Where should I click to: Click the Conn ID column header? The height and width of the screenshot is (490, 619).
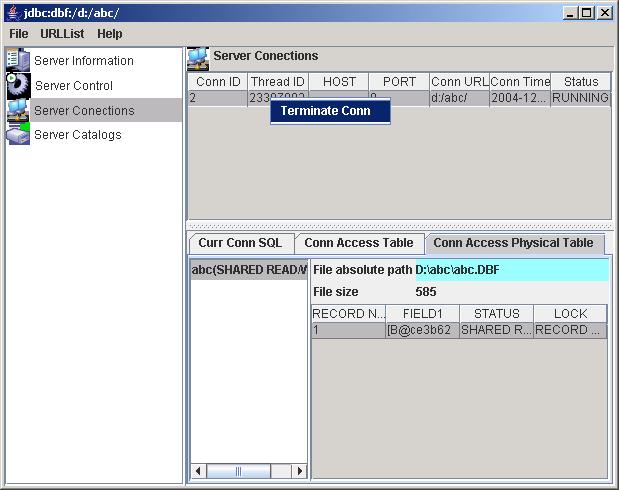point(217,82)
